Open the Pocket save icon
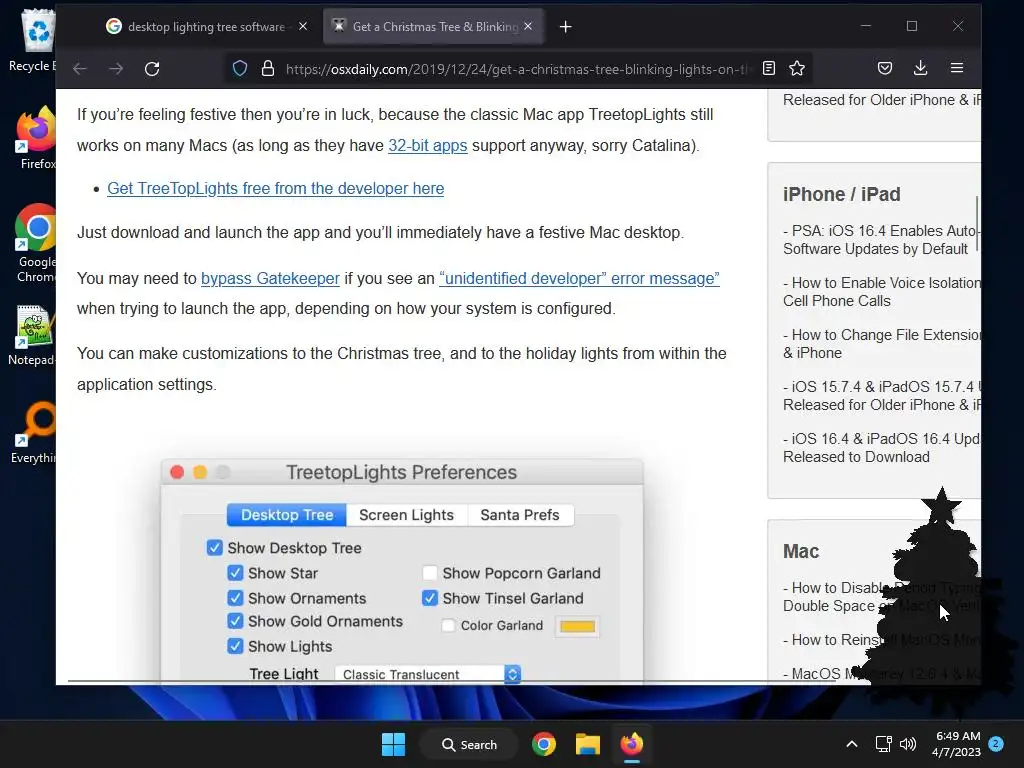 [x=885, y=68]
